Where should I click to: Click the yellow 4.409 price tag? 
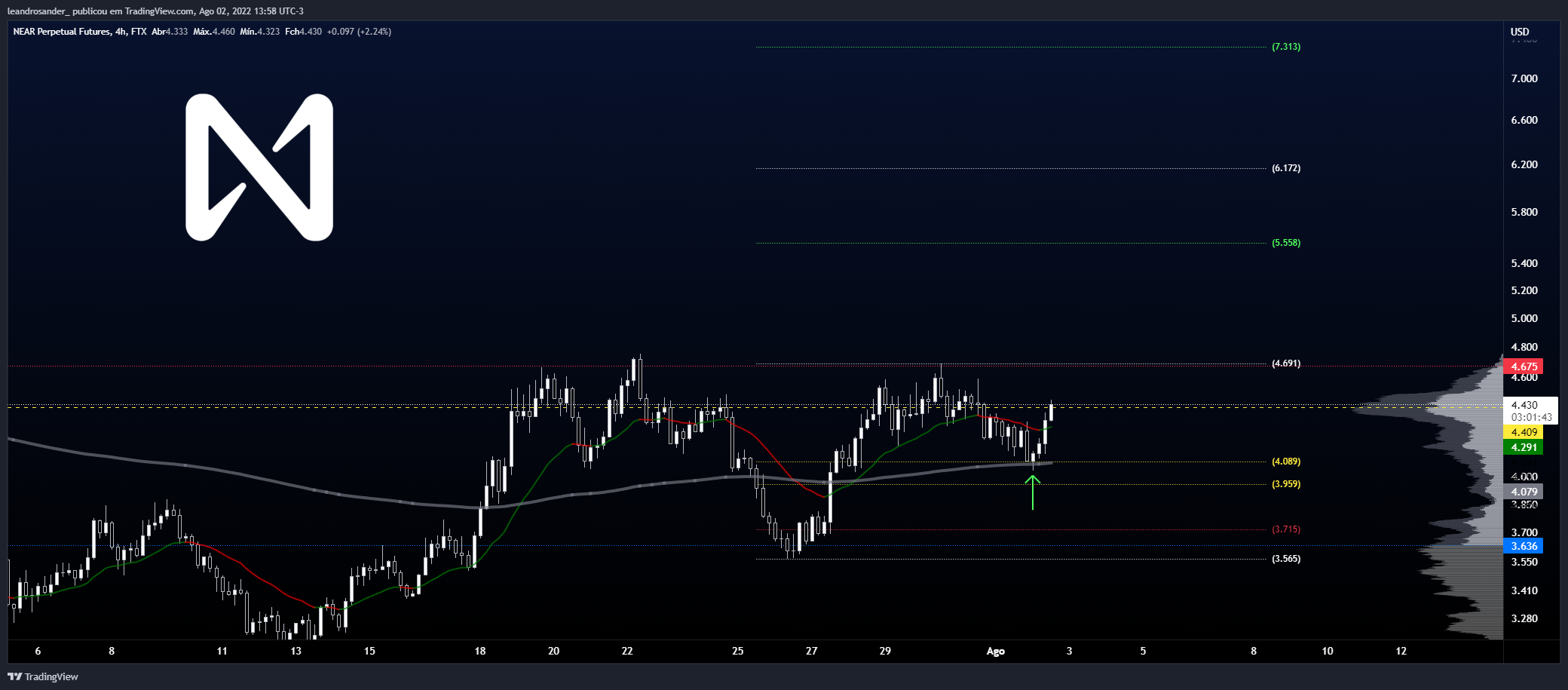pos(1524,432)
